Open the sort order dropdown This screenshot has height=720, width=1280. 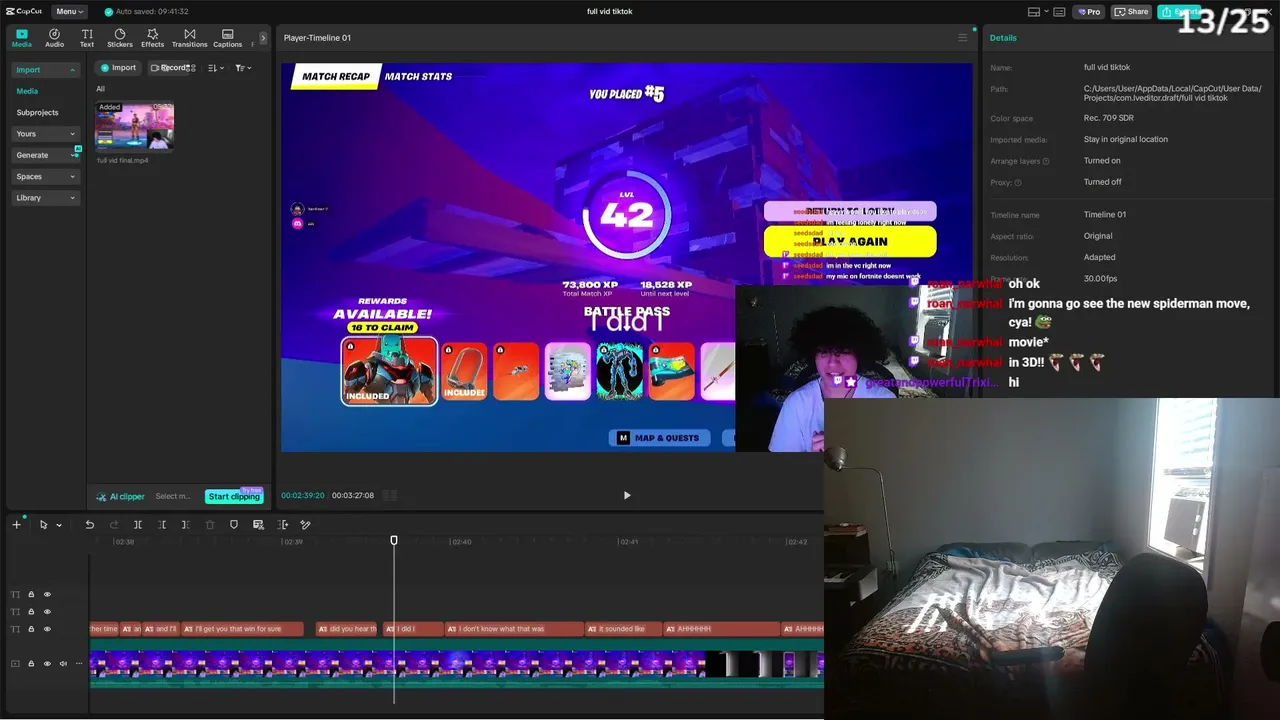(x=215, y=68)
